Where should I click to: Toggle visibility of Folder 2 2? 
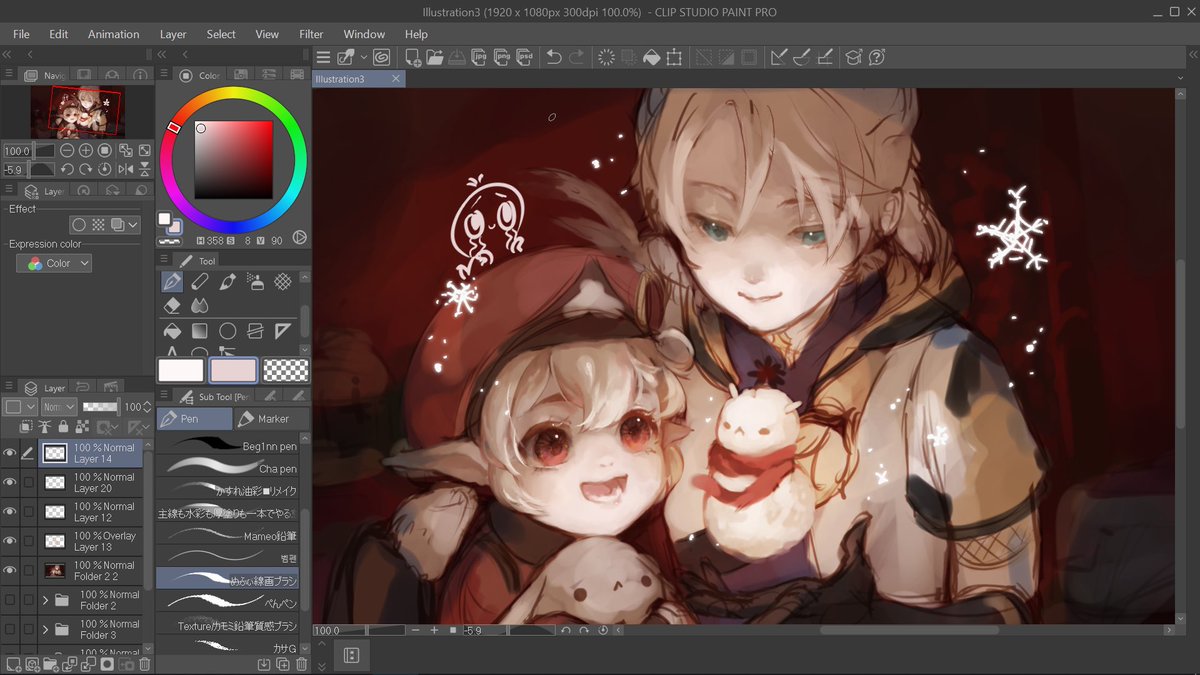(x=10, y=568)
